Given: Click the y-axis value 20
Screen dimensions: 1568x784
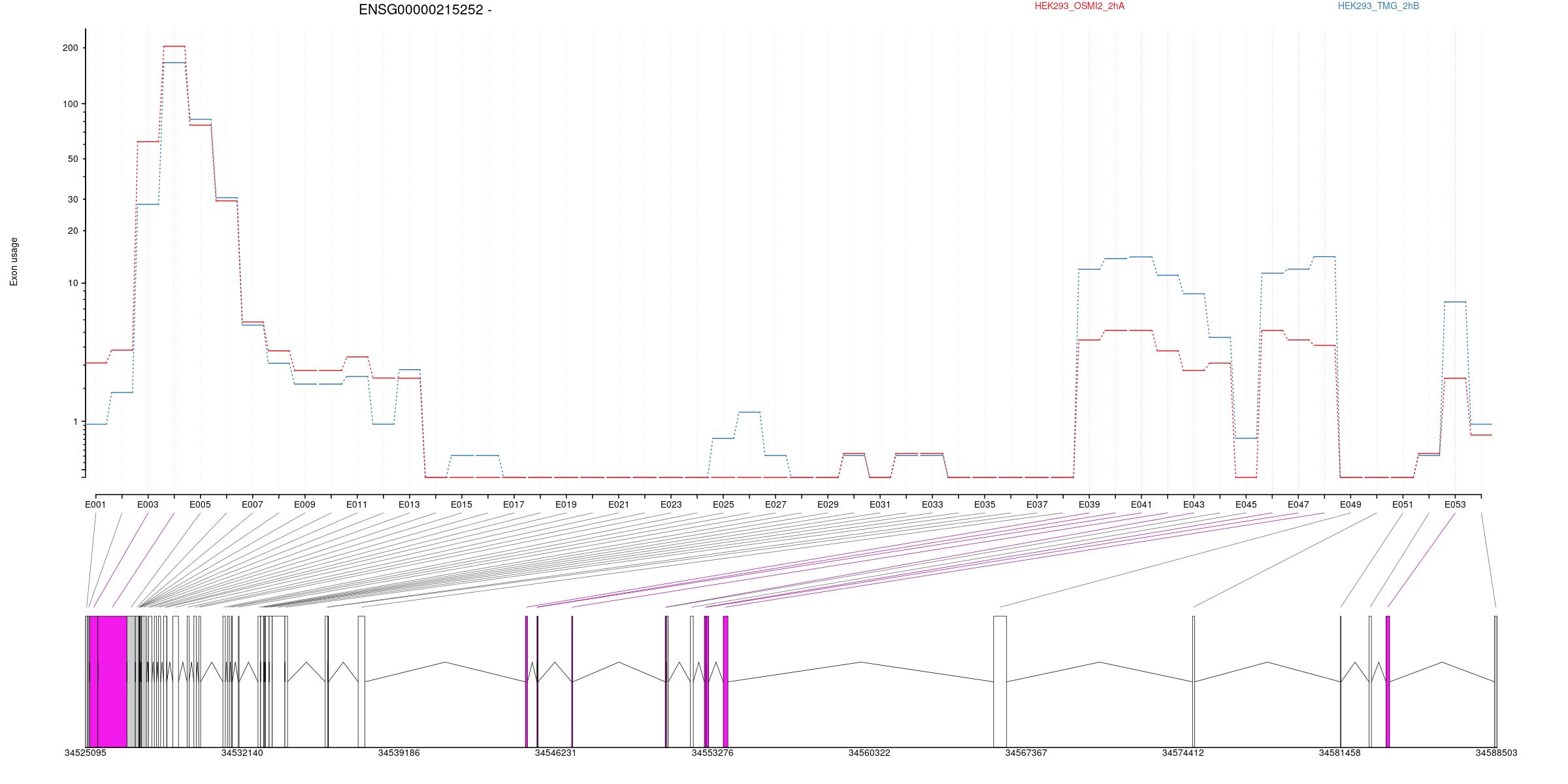Looking at the screenshot, I should tap(72, 231).
